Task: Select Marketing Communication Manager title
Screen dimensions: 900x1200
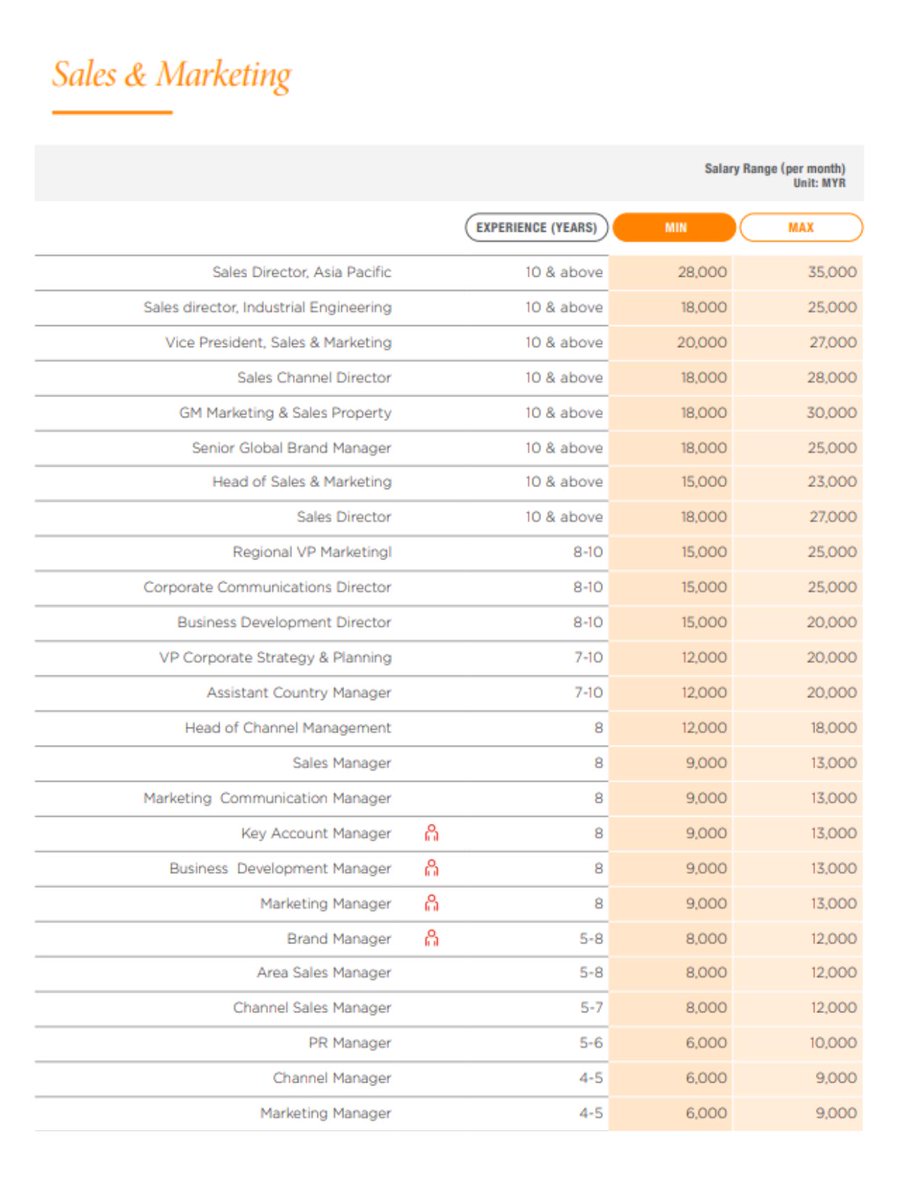Action: [x=267, y=797]
